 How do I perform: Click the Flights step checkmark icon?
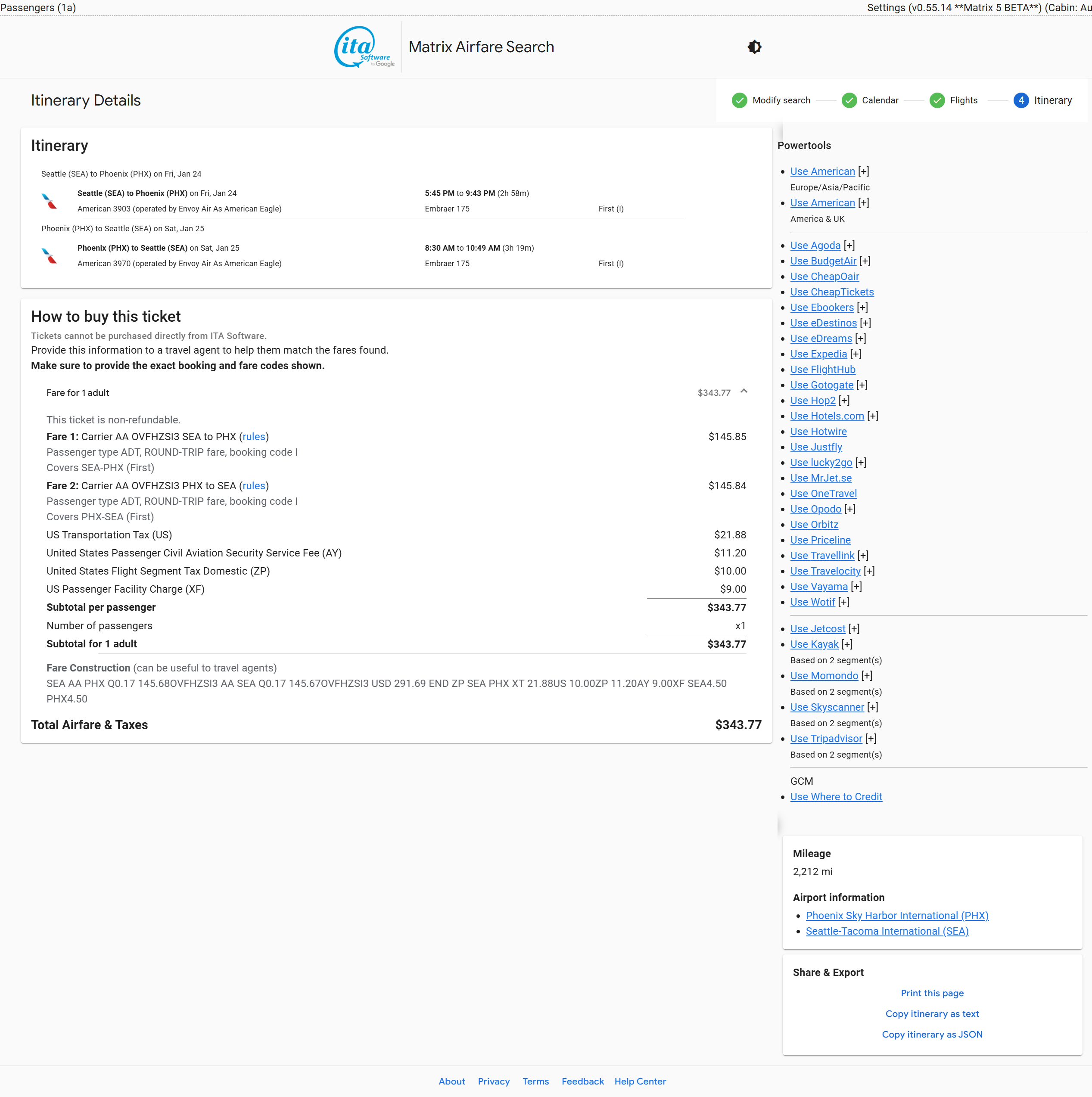coord(936,100)
